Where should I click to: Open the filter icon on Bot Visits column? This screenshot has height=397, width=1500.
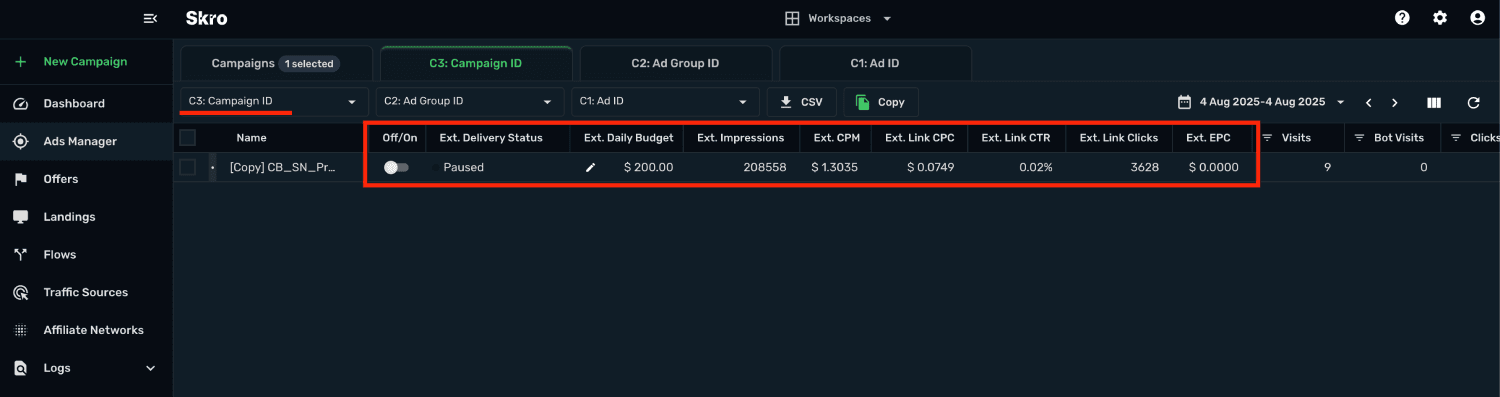(1360, 138)
